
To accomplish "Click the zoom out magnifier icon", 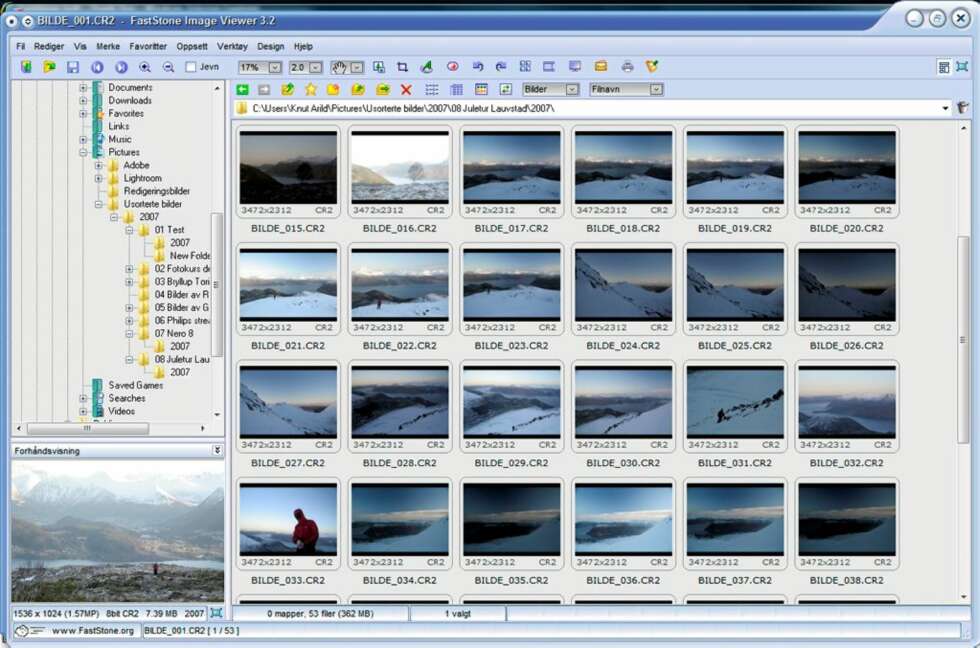I will pos(168,67).
